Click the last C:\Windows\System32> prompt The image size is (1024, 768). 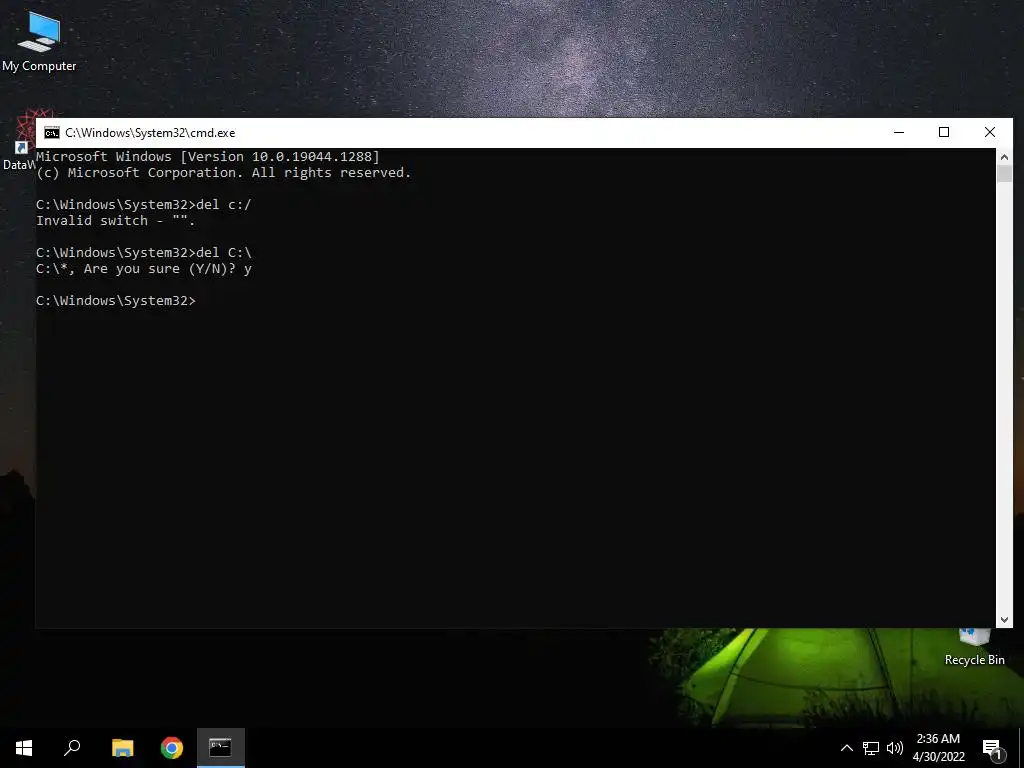pos(116,301)
